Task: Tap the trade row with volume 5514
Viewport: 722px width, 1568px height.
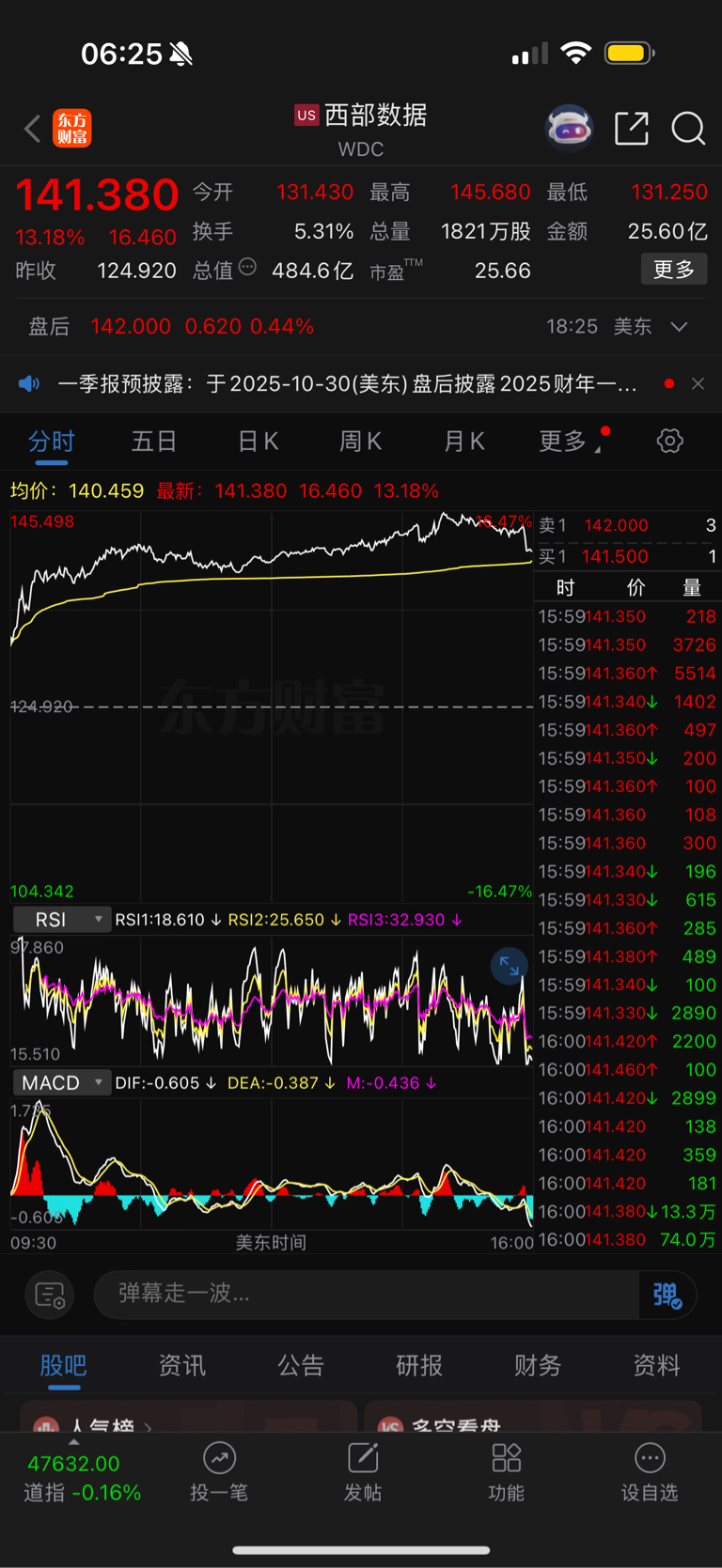Action: (627, 674)
